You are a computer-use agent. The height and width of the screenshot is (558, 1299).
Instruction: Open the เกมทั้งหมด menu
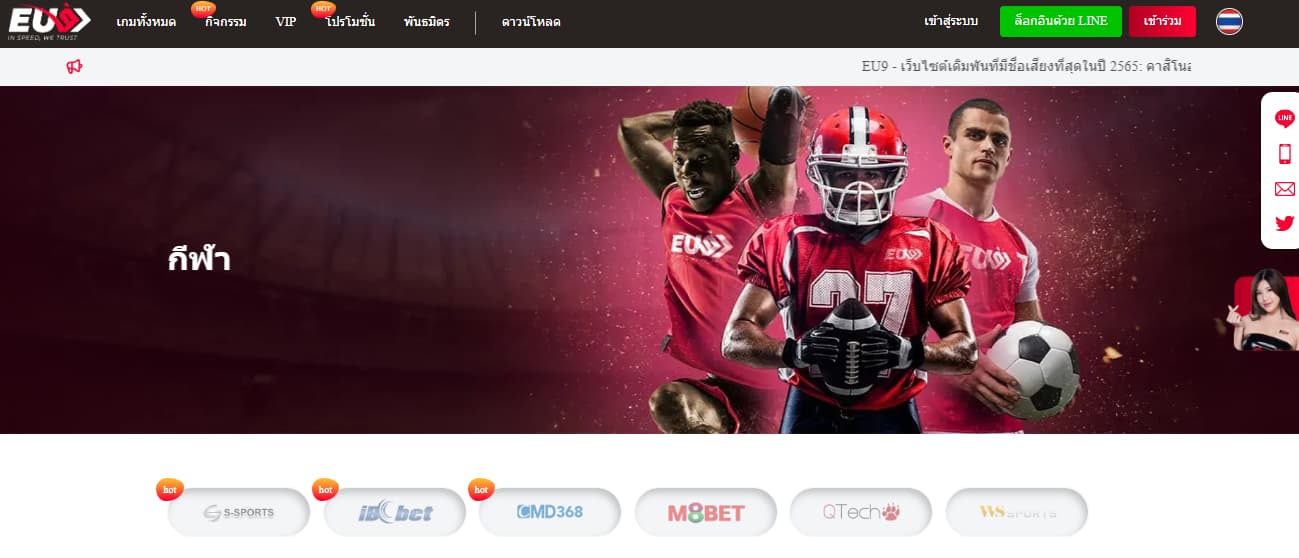146,22
